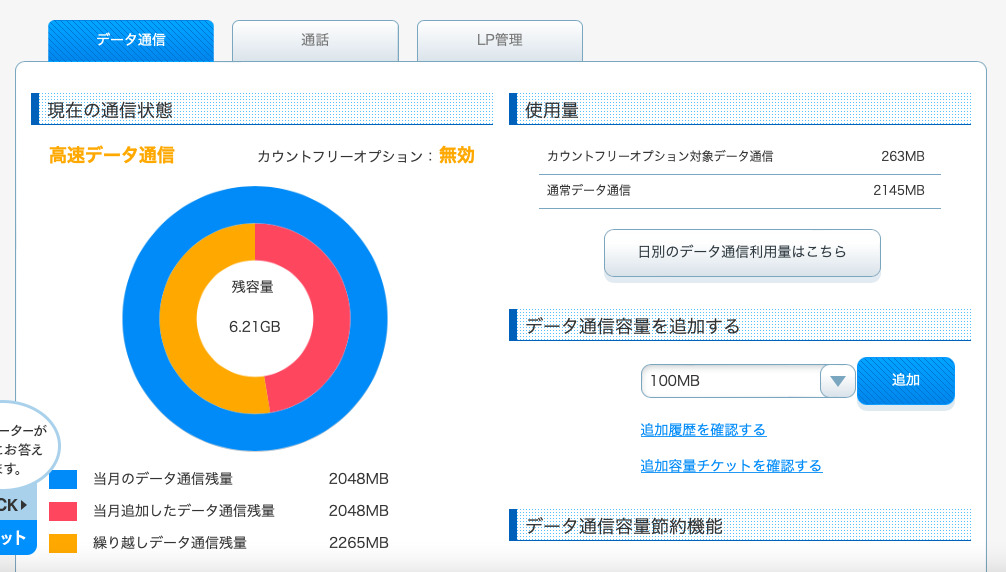
Task: Select the LP管理 tab
Action: 499,41
